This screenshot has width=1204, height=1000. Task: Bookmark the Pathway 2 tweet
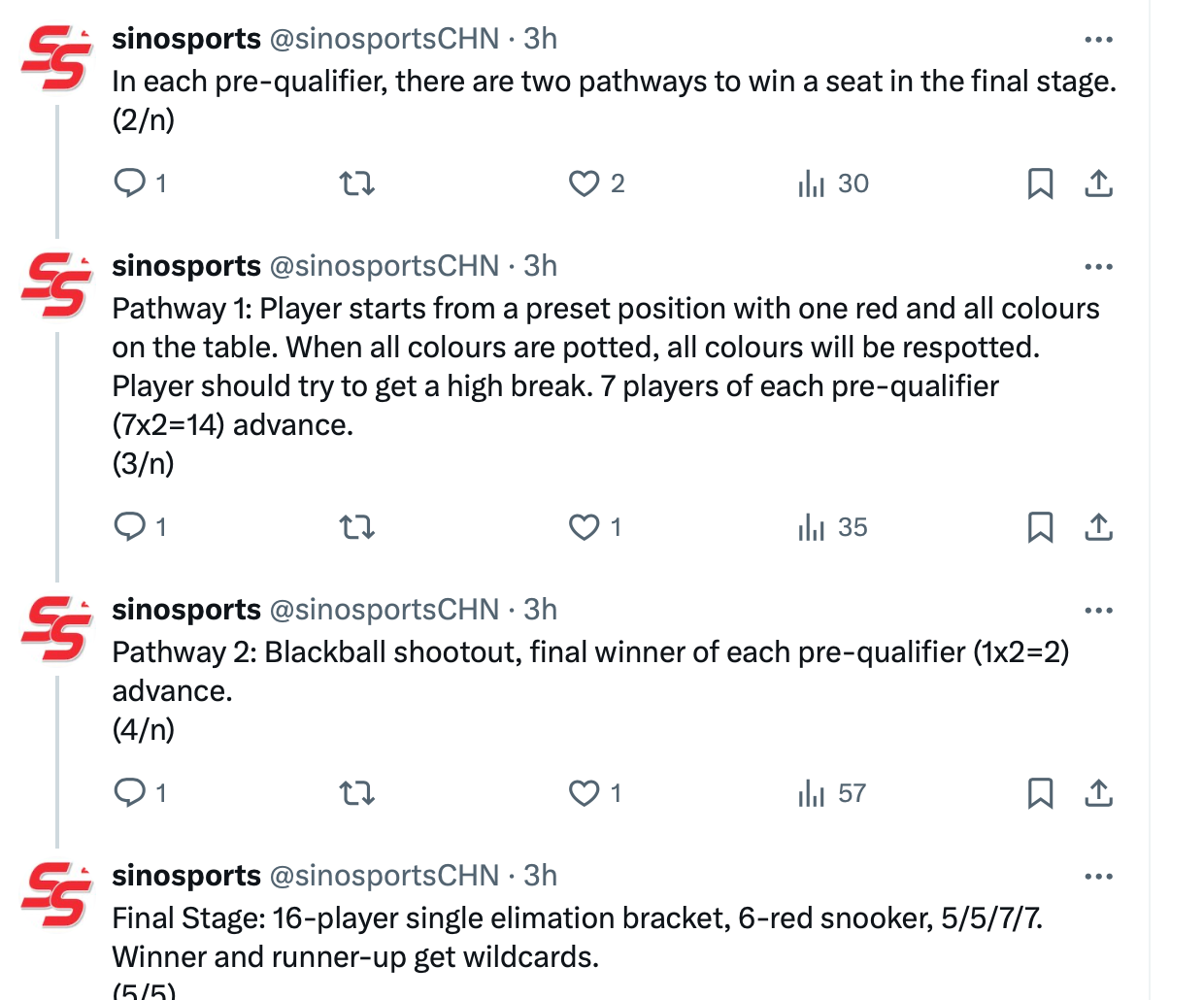(x=1040, y=793)
